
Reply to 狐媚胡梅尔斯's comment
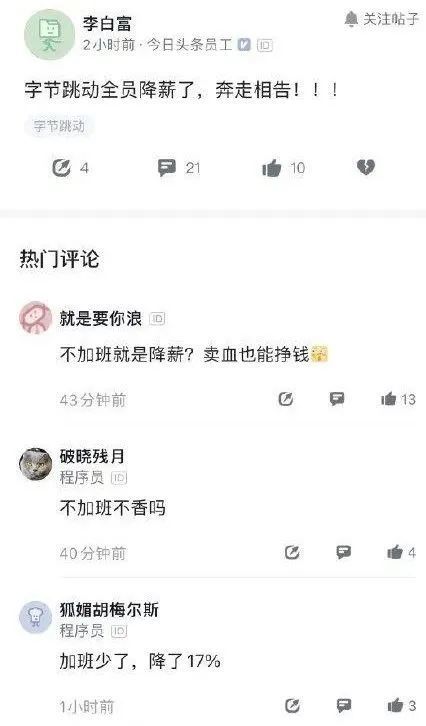[344, 706]
